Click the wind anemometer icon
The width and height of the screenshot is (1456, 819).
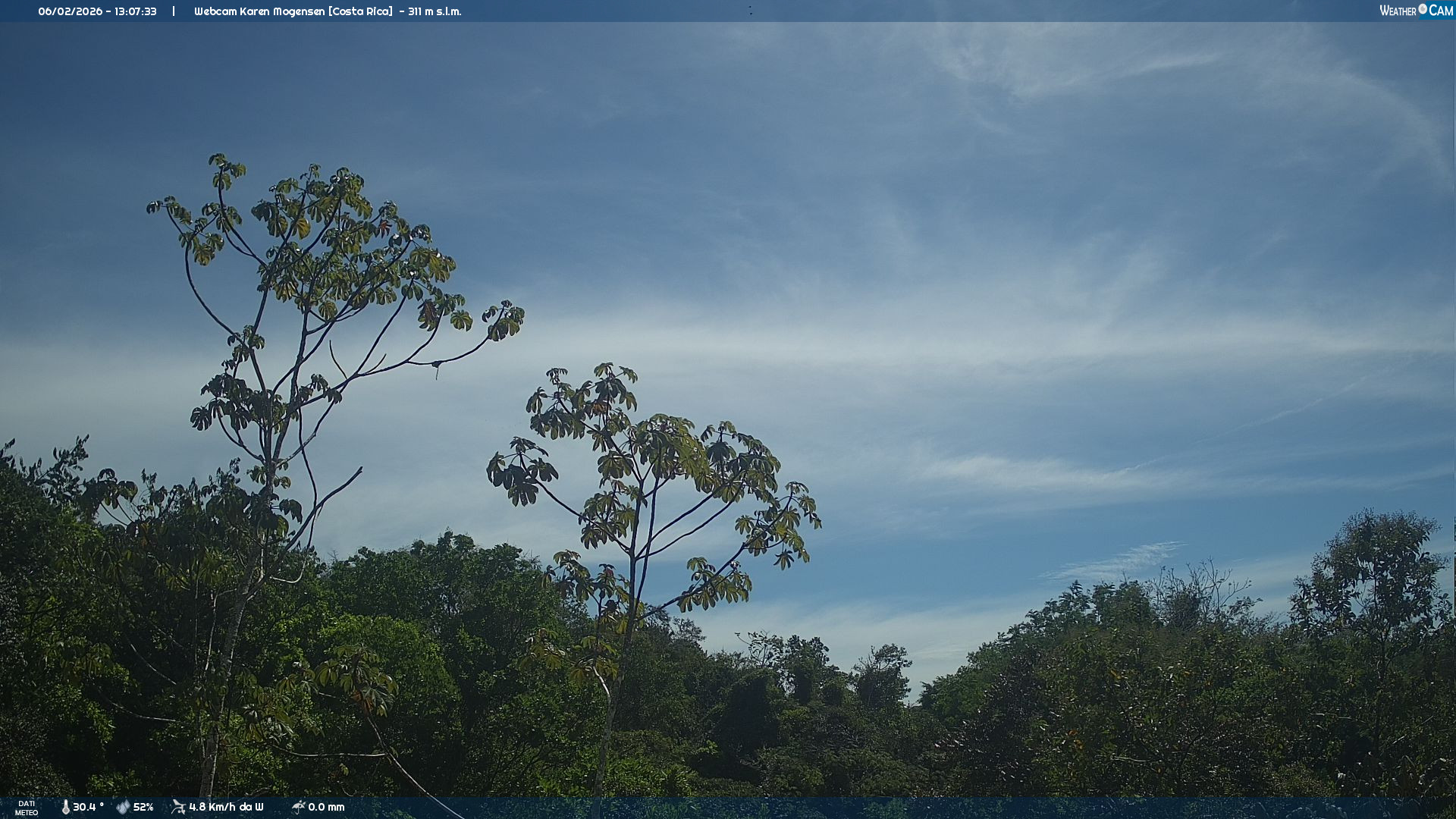pos(178,807)
